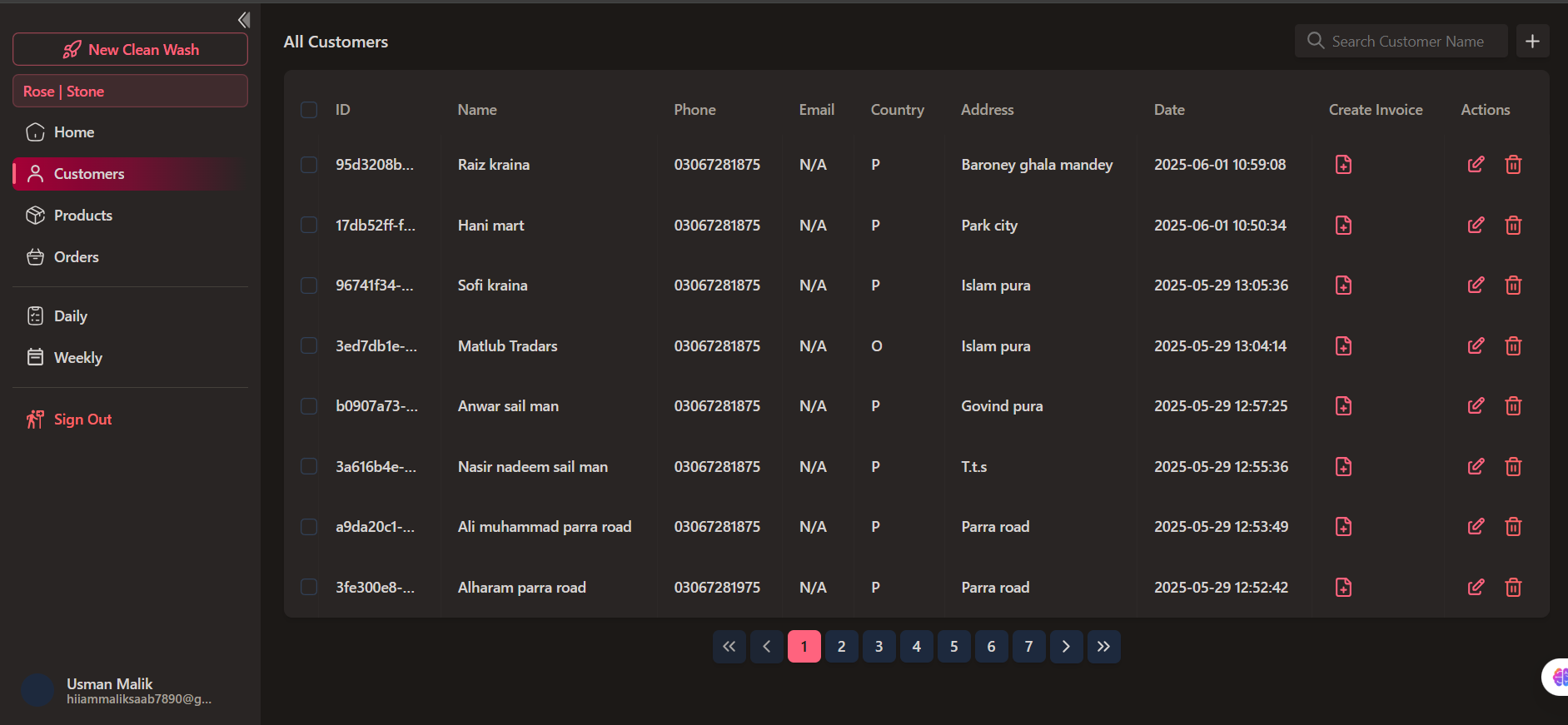Edit the Matlub Tradars customer

pyautogui.click(x=1476, y=346)
